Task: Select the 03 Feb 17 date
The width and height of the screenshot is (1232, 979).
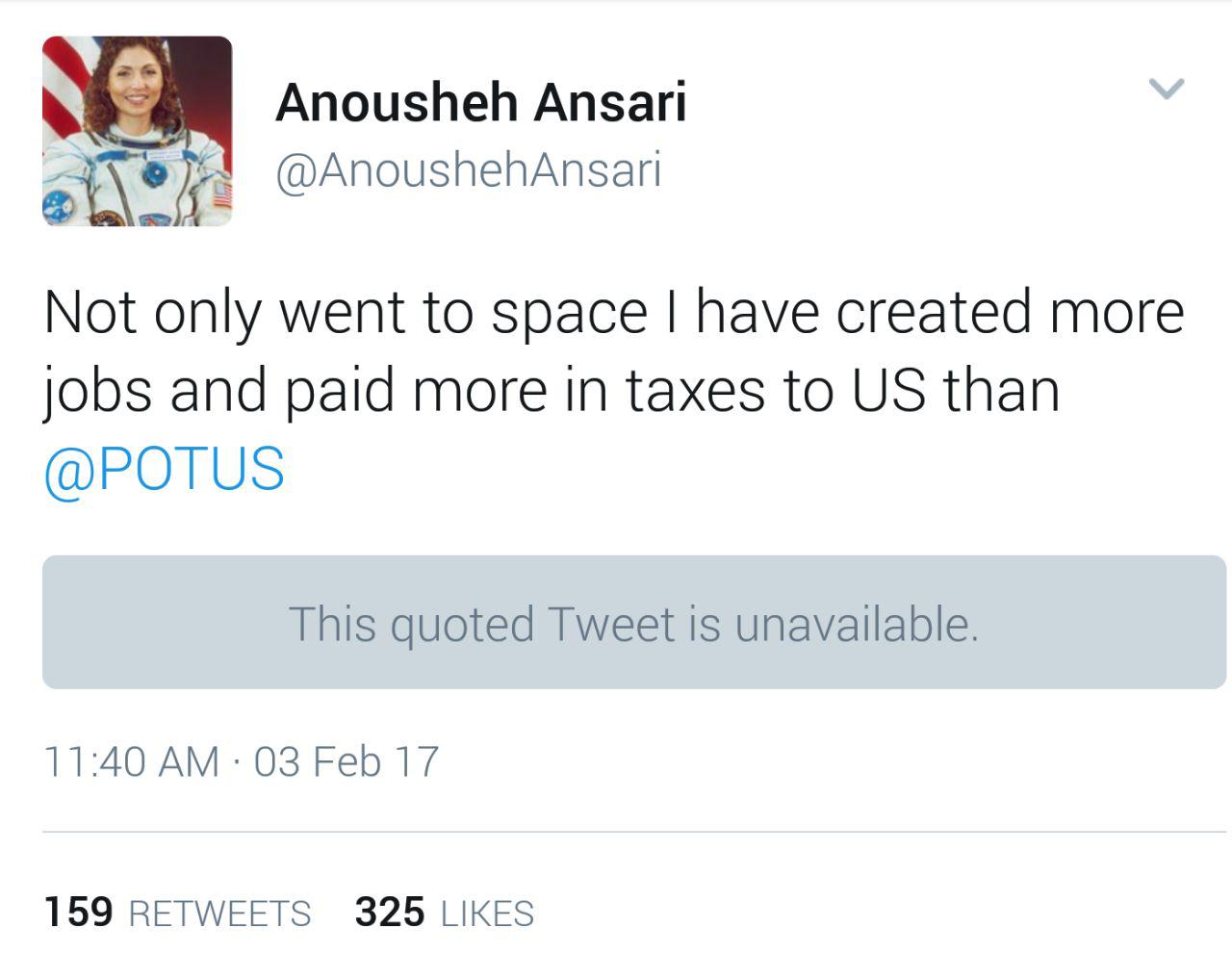Action: click(x=346, y=761)
